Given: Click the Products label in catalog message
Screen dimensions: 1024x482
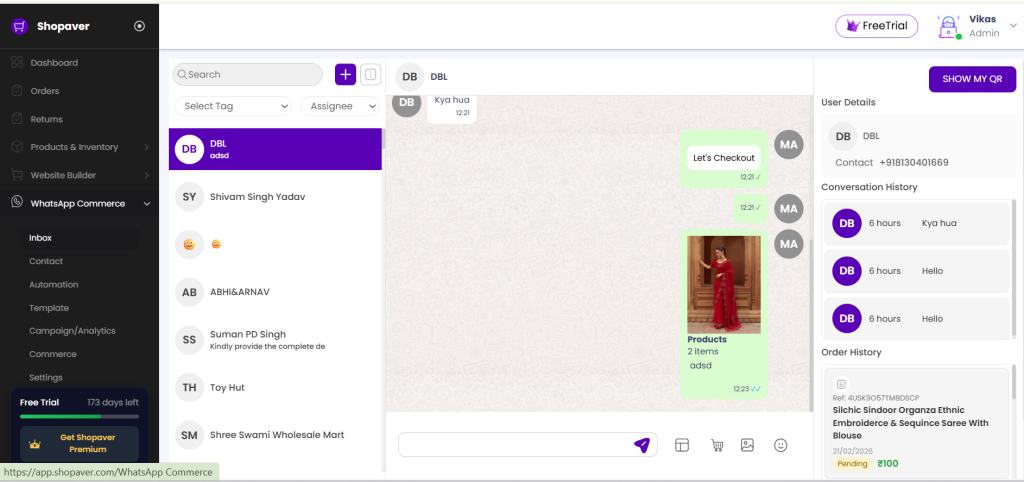Looking at the screenshot, I should [707, 340].
